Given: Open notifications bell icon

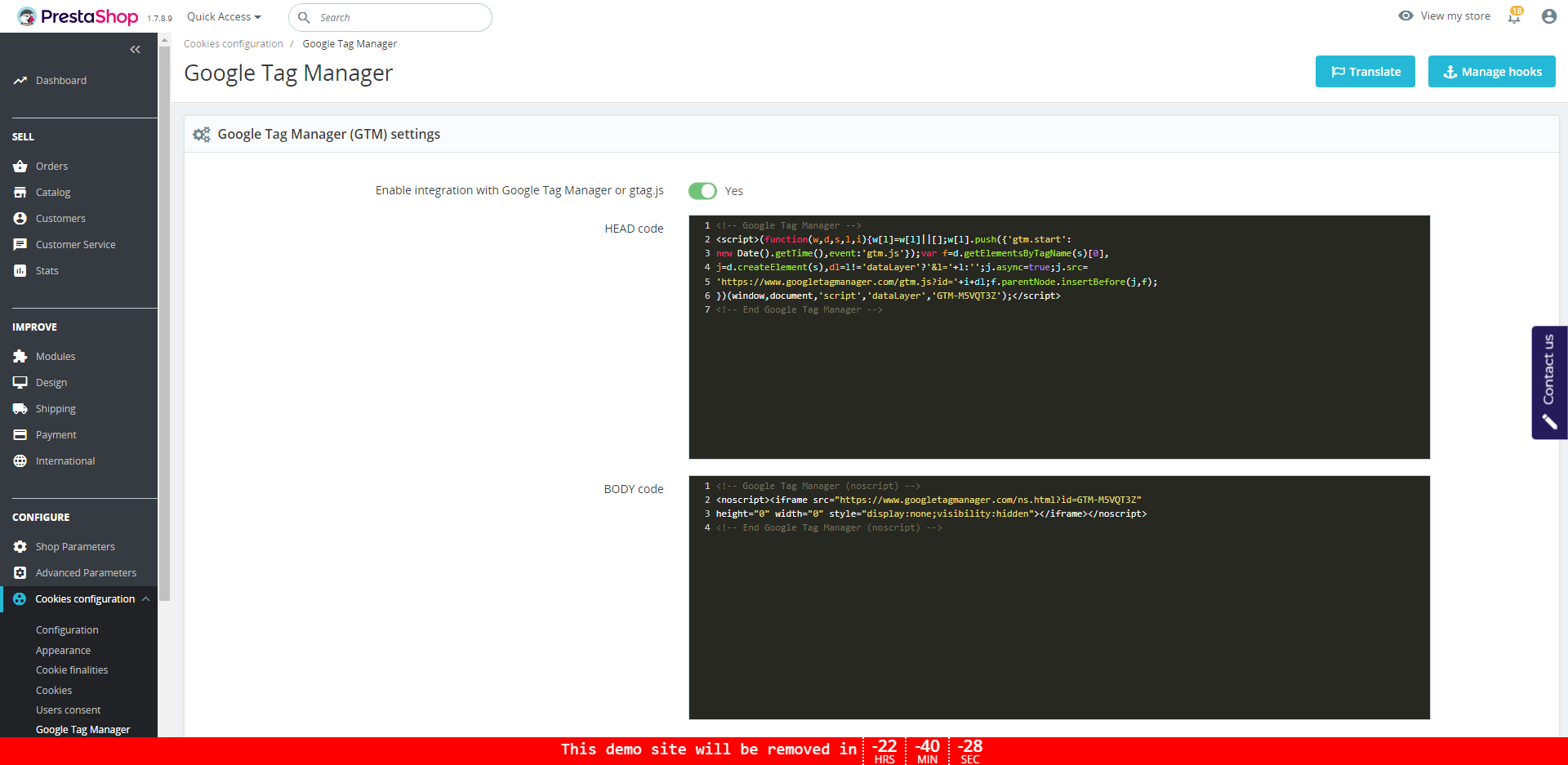Looking at the screenshot, I should [1514, 16].
